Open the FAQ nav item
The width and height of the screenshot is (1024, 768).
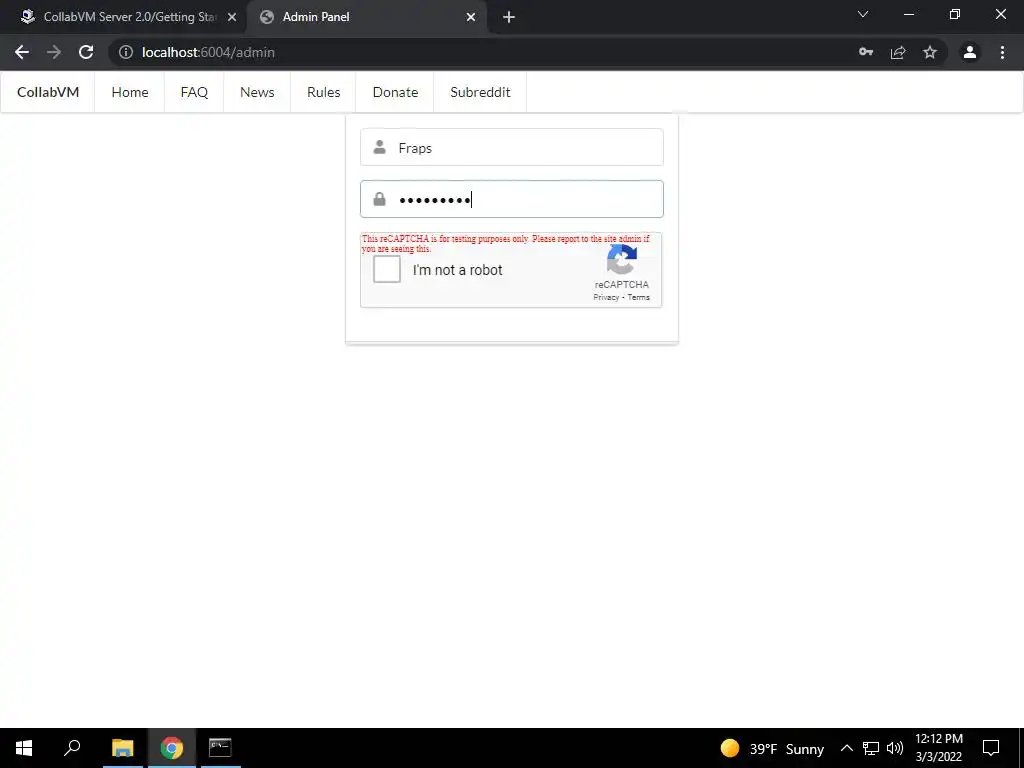coord(194,92)
